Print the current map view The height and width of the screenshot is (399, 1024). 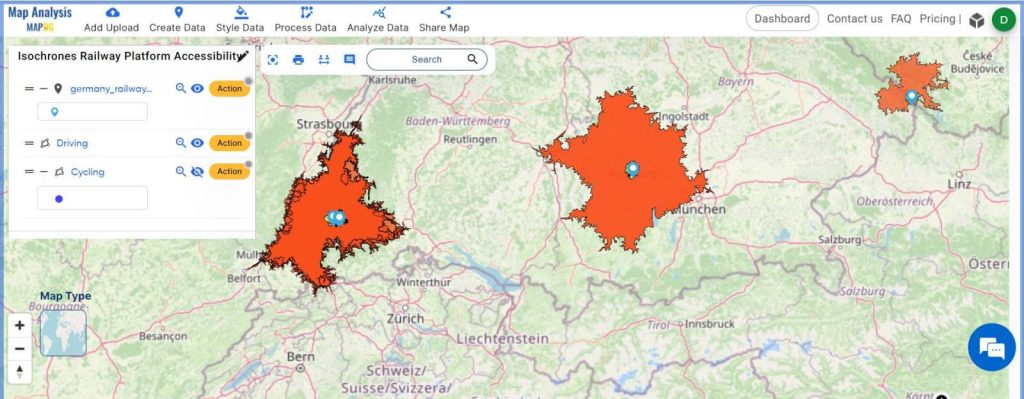[298, 59]
